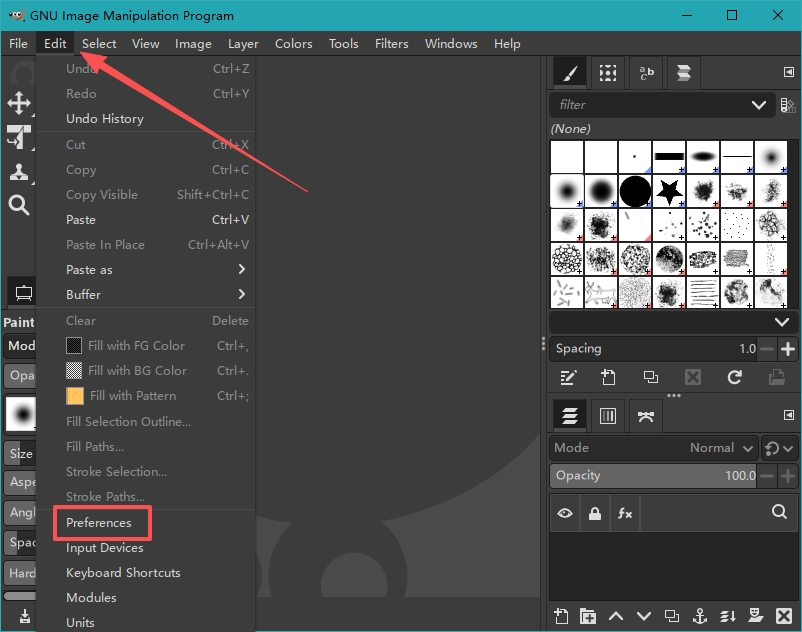
Task: Open the File menu
Action: 18,43
